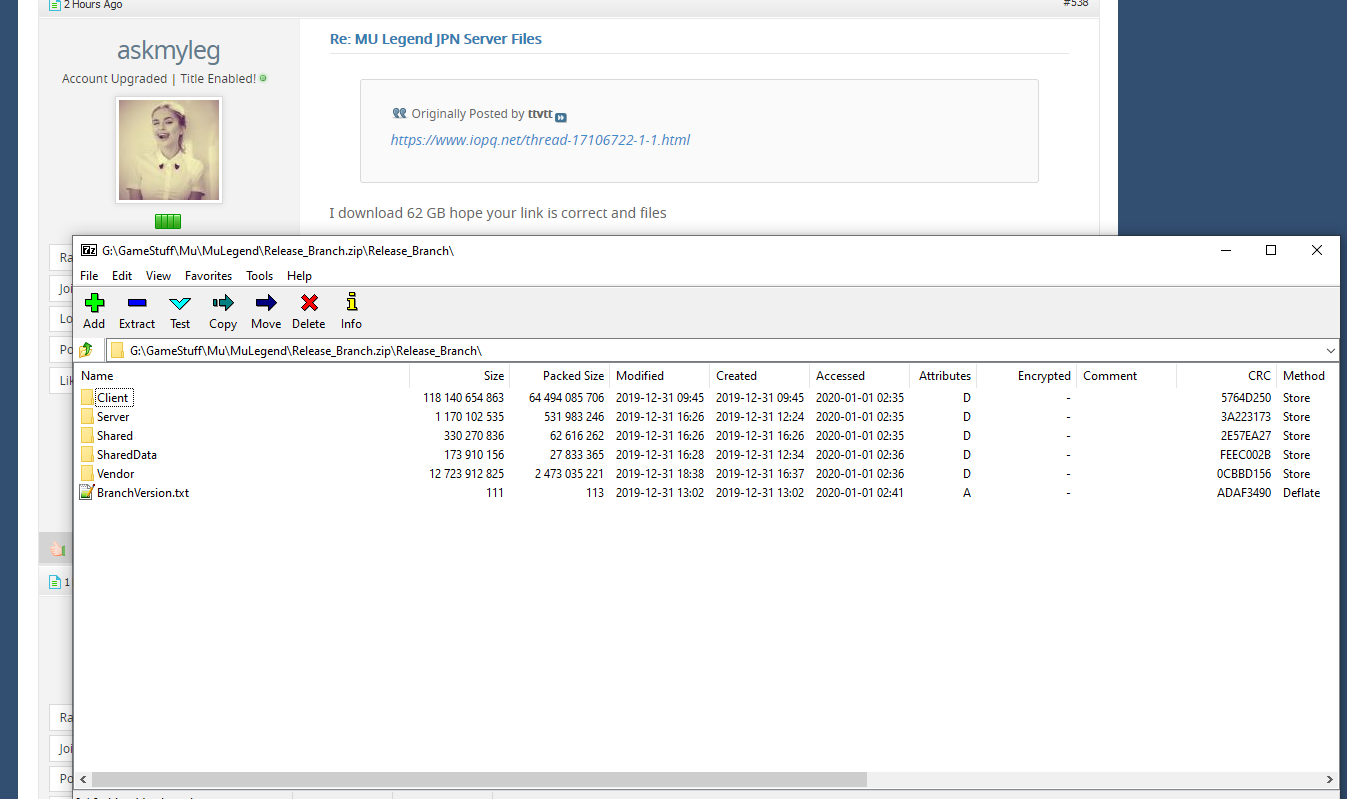Image resolution: width=1347 pixels, height=799 pixels.
Task: Click the 7-Zip title bar icon
Action: tap(89, 250)
